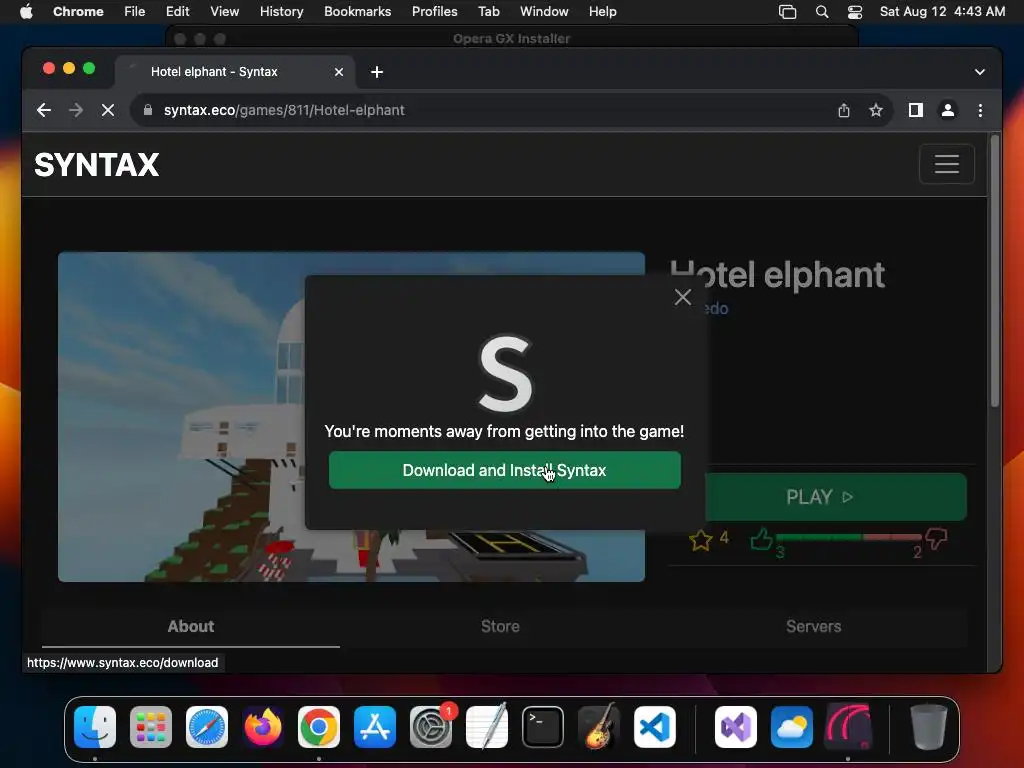
Task: Open the File menu
Action: (135, 12)
